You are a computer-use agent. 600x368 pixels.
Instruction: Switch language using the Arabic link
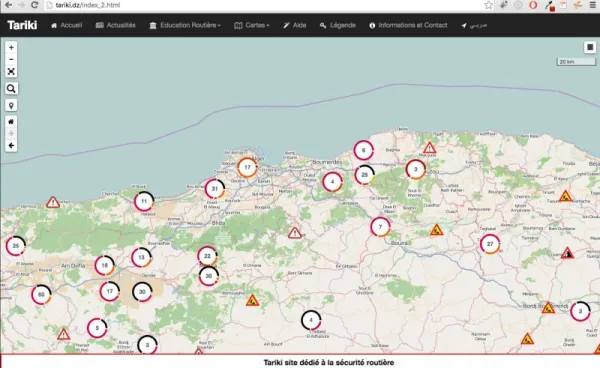click(x=474, y=25)
